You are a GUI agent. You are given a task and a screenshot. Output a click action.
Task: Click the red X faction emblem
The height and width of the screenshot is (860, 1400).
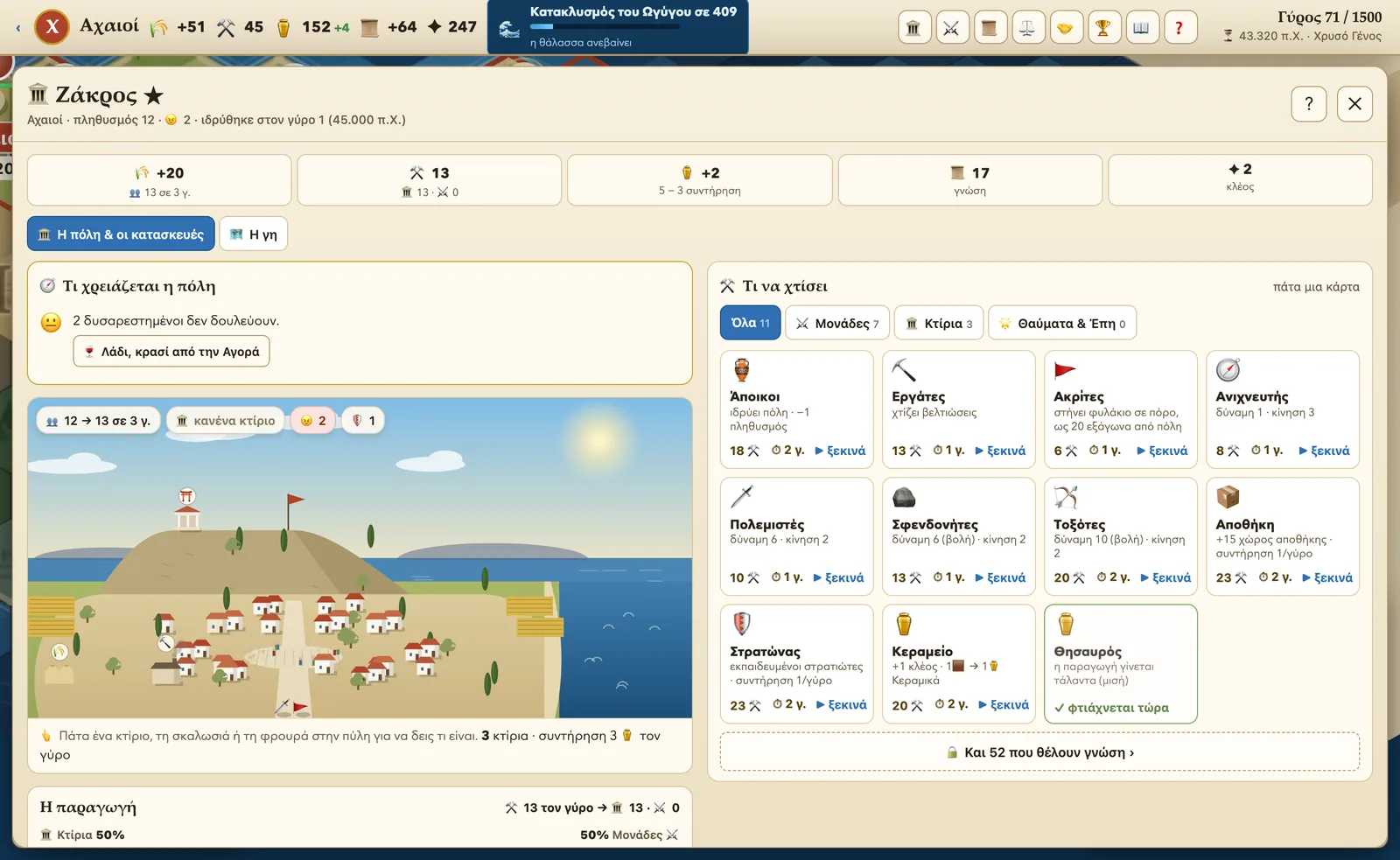pyautogui.click(x=52, y=27)
